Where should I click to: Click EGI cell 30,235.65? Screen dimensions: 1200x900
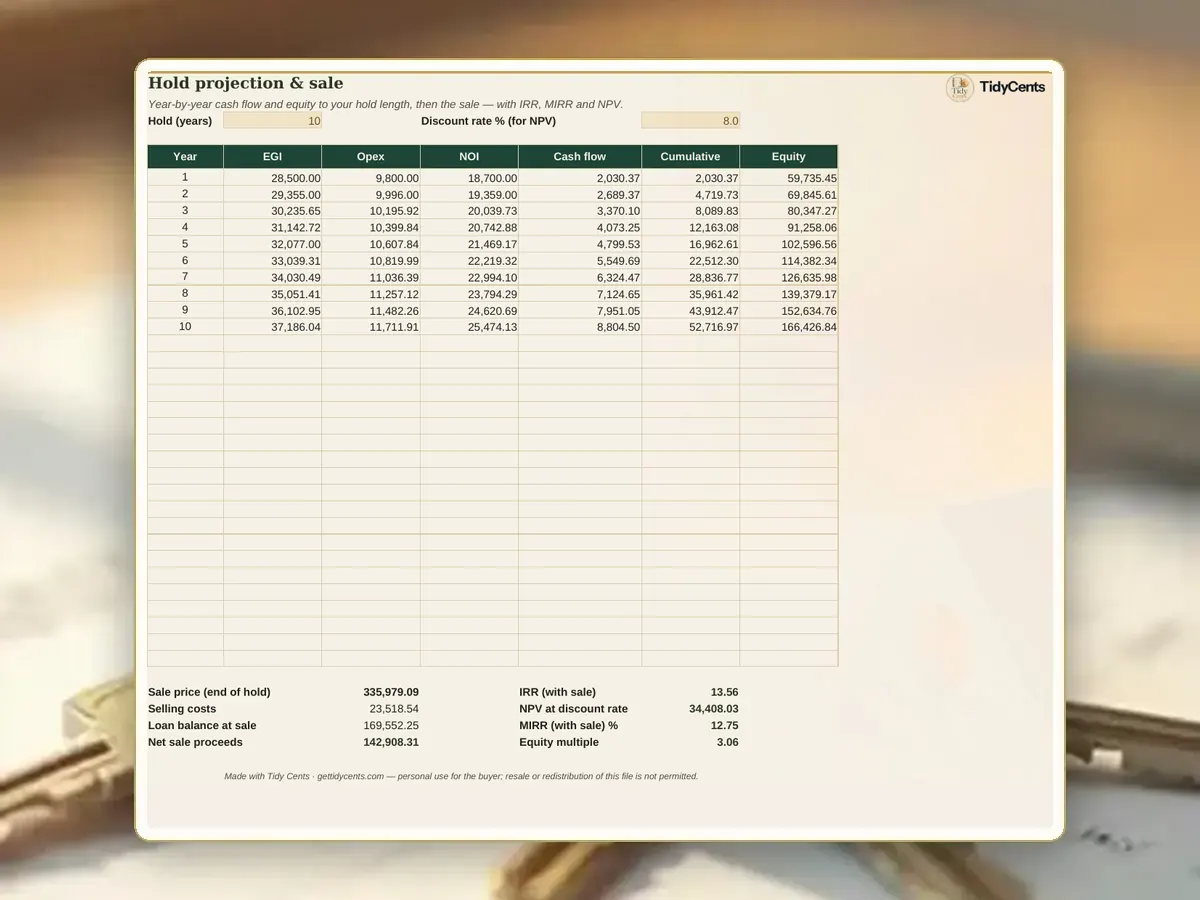click(272, 211)
